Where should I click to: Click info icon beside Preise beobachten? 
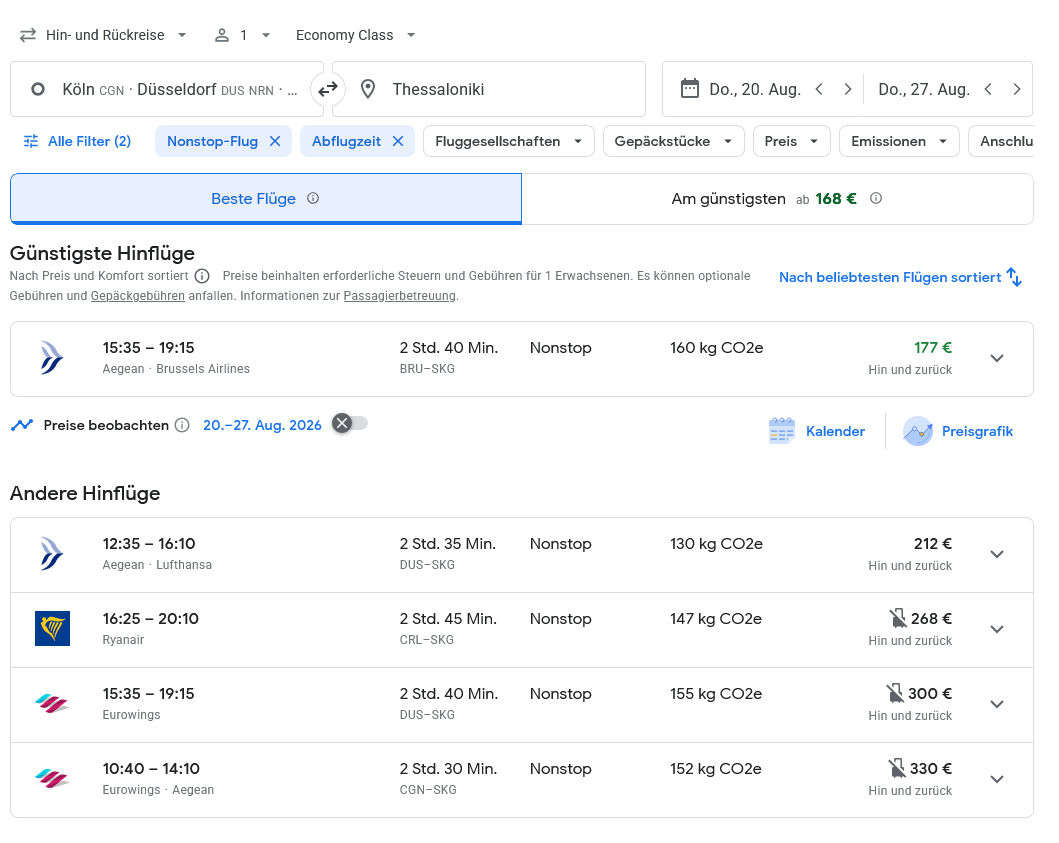182,425
